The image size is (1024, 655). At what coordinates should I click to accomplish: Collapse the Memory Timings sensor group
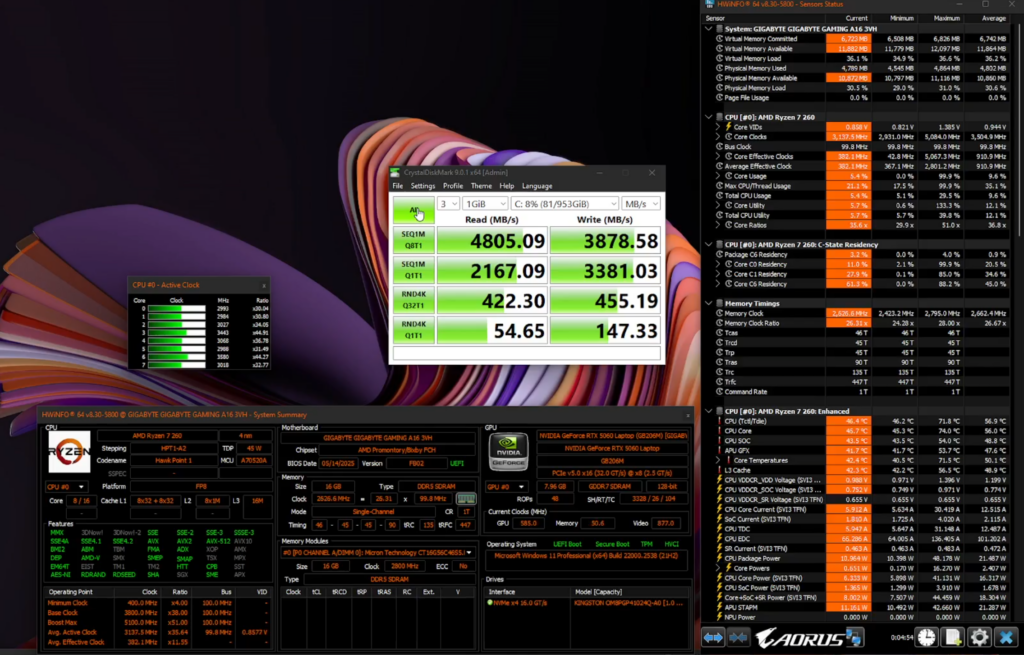[709, 303]
